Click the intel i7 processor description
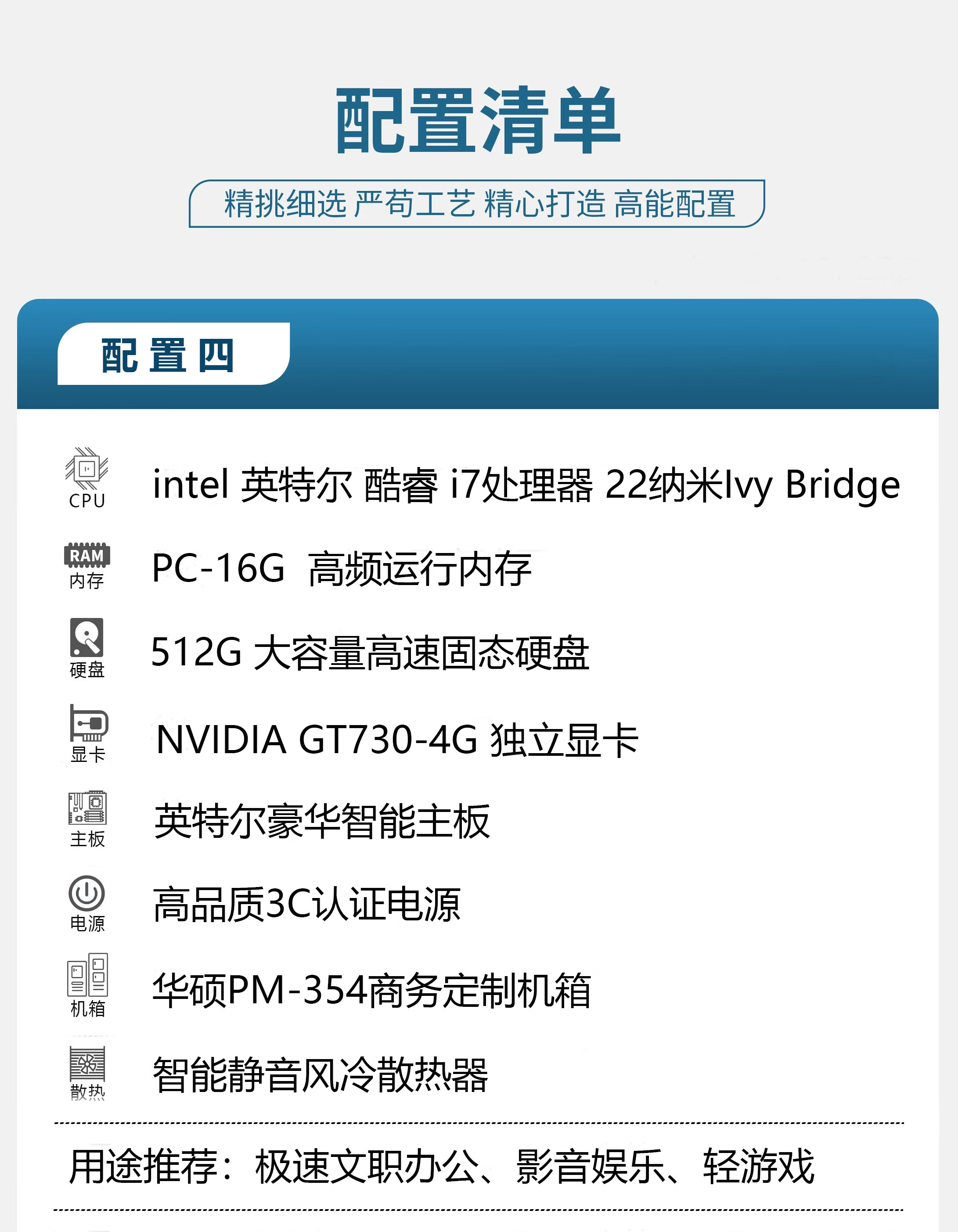This screenshot has height=1232, width=958. click(x=526, y=485)
